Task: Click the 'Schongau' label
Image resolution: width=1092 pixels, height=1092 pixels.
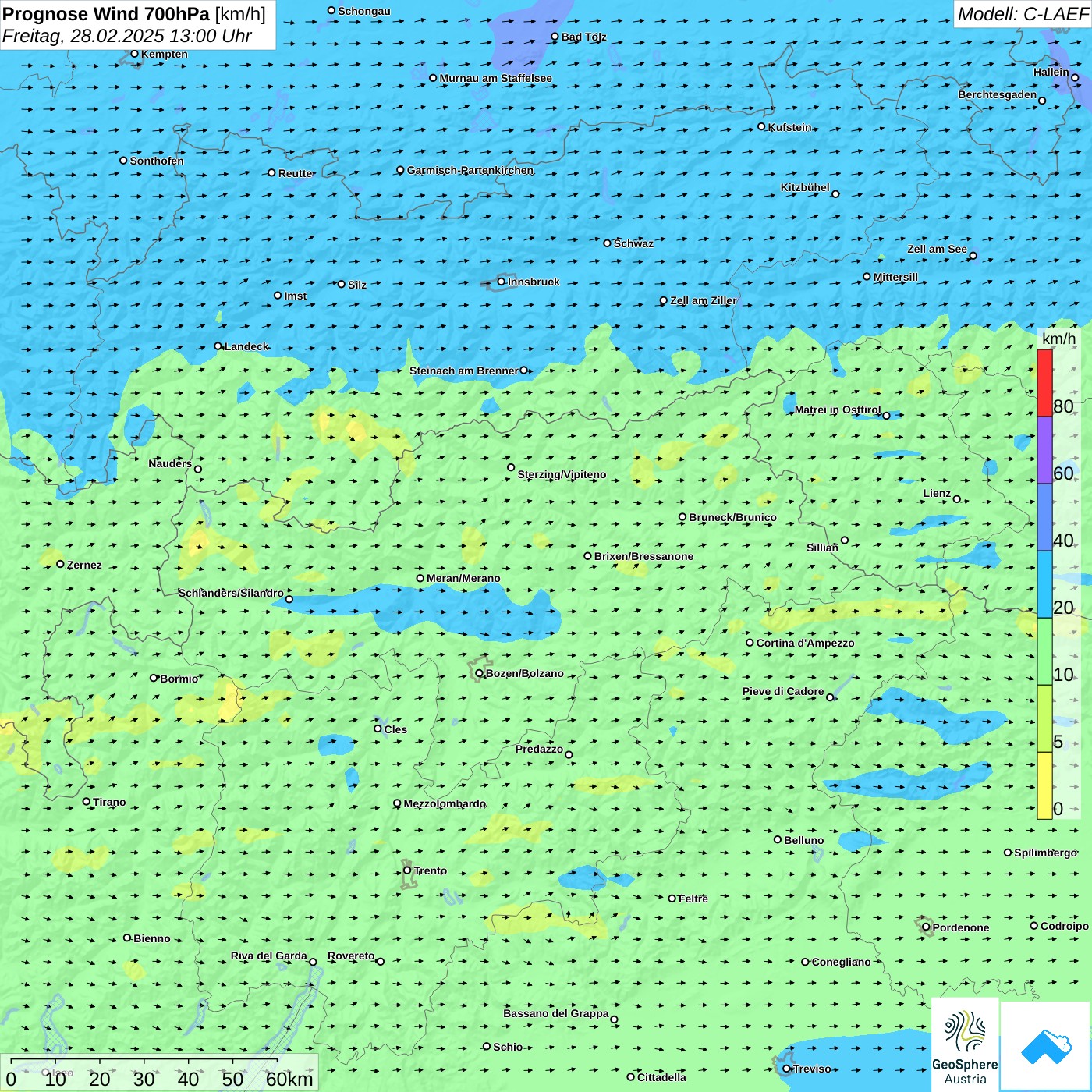Action: 363,11
